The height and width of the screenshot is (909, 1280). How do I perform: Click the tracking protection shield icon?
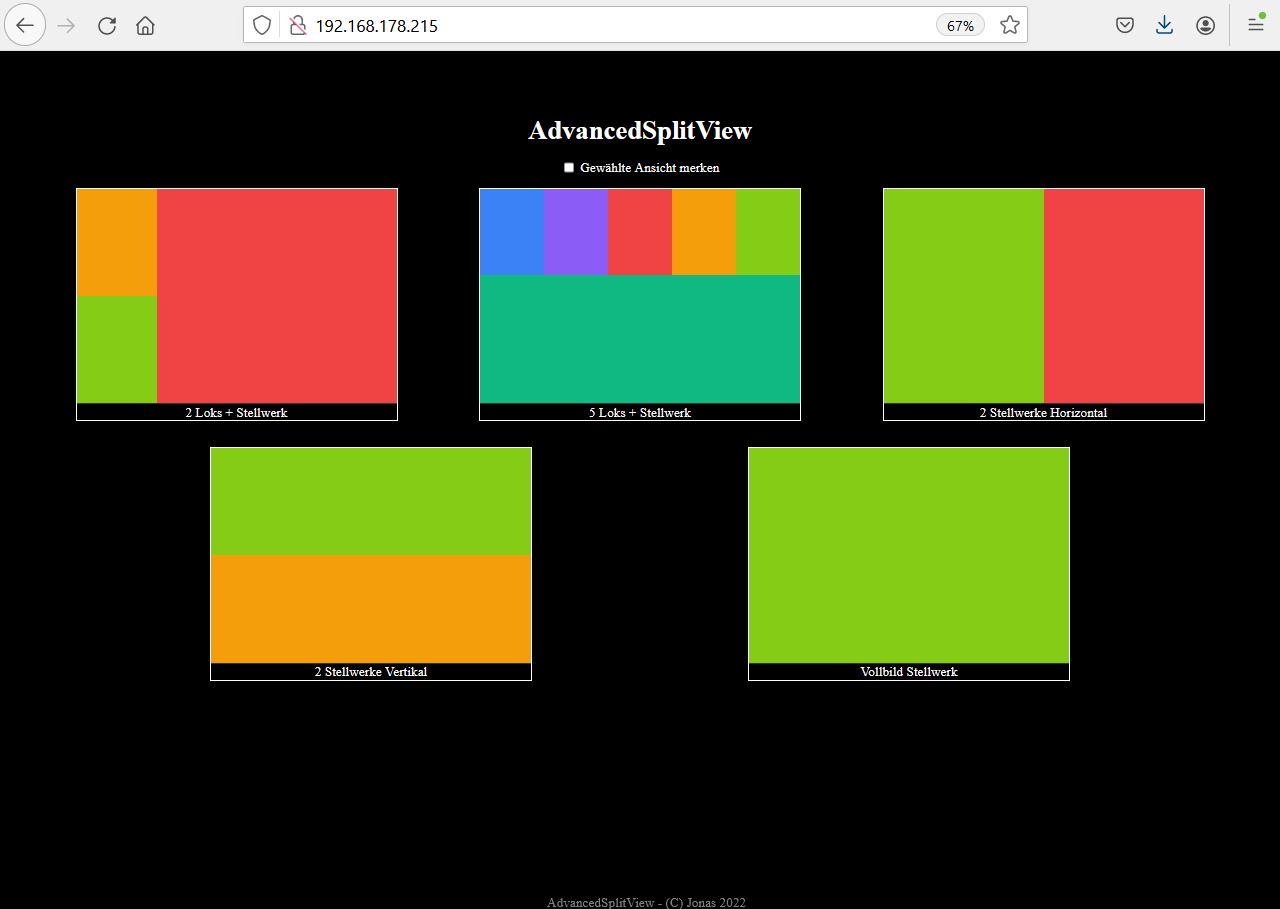click(x=262, y=26)
